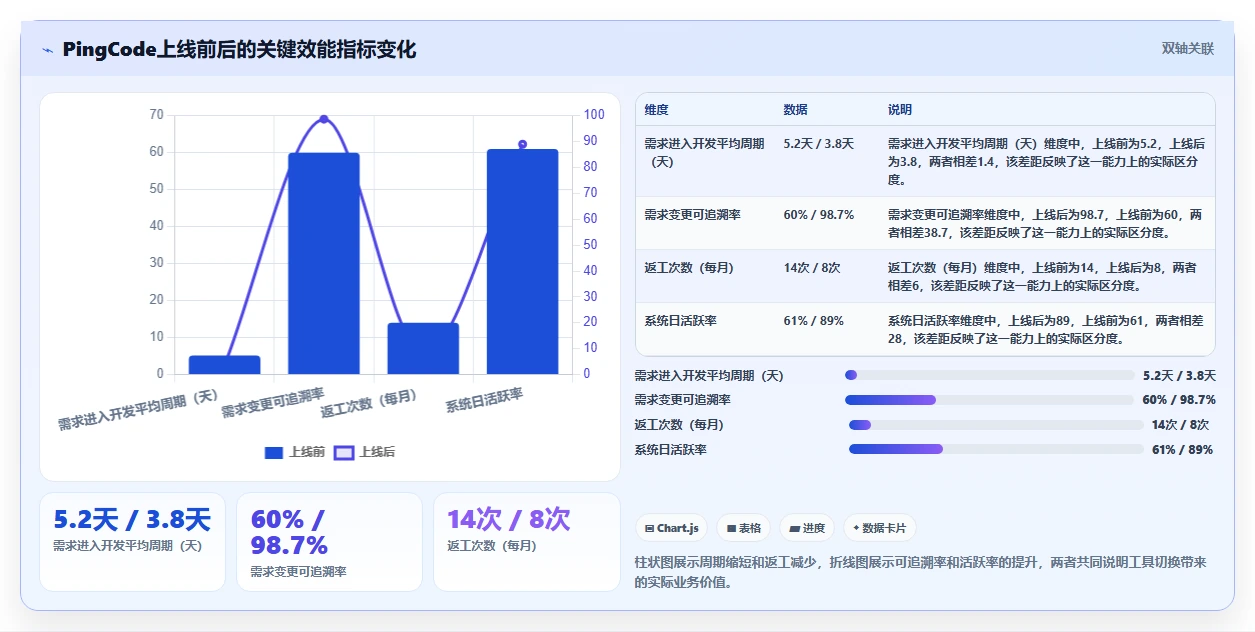
Task: Click the description mentioning 两者相差1.4
Action: tap(1046, 162)
